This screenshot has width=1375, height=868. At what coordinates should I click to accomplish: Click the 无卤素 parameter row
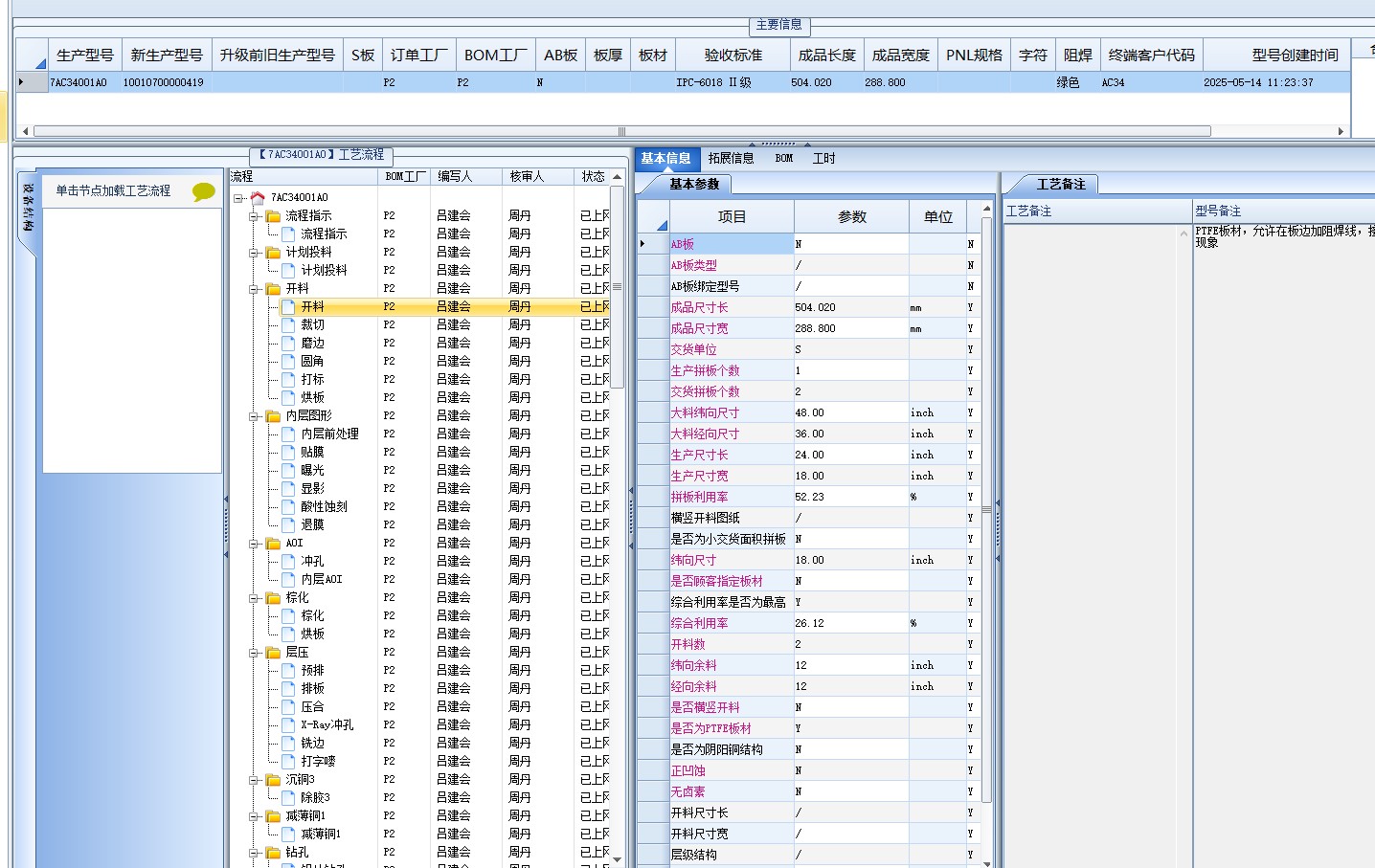tap(811, 792)
